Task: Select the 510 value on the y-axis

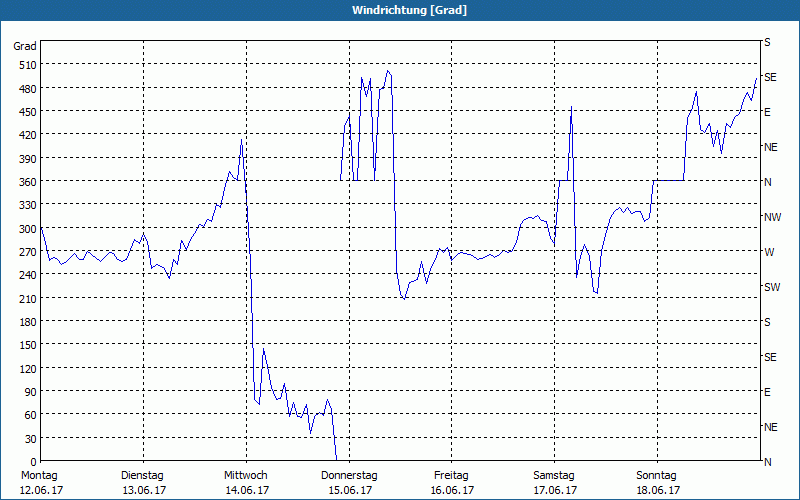Action: click(x=25, y=65)
